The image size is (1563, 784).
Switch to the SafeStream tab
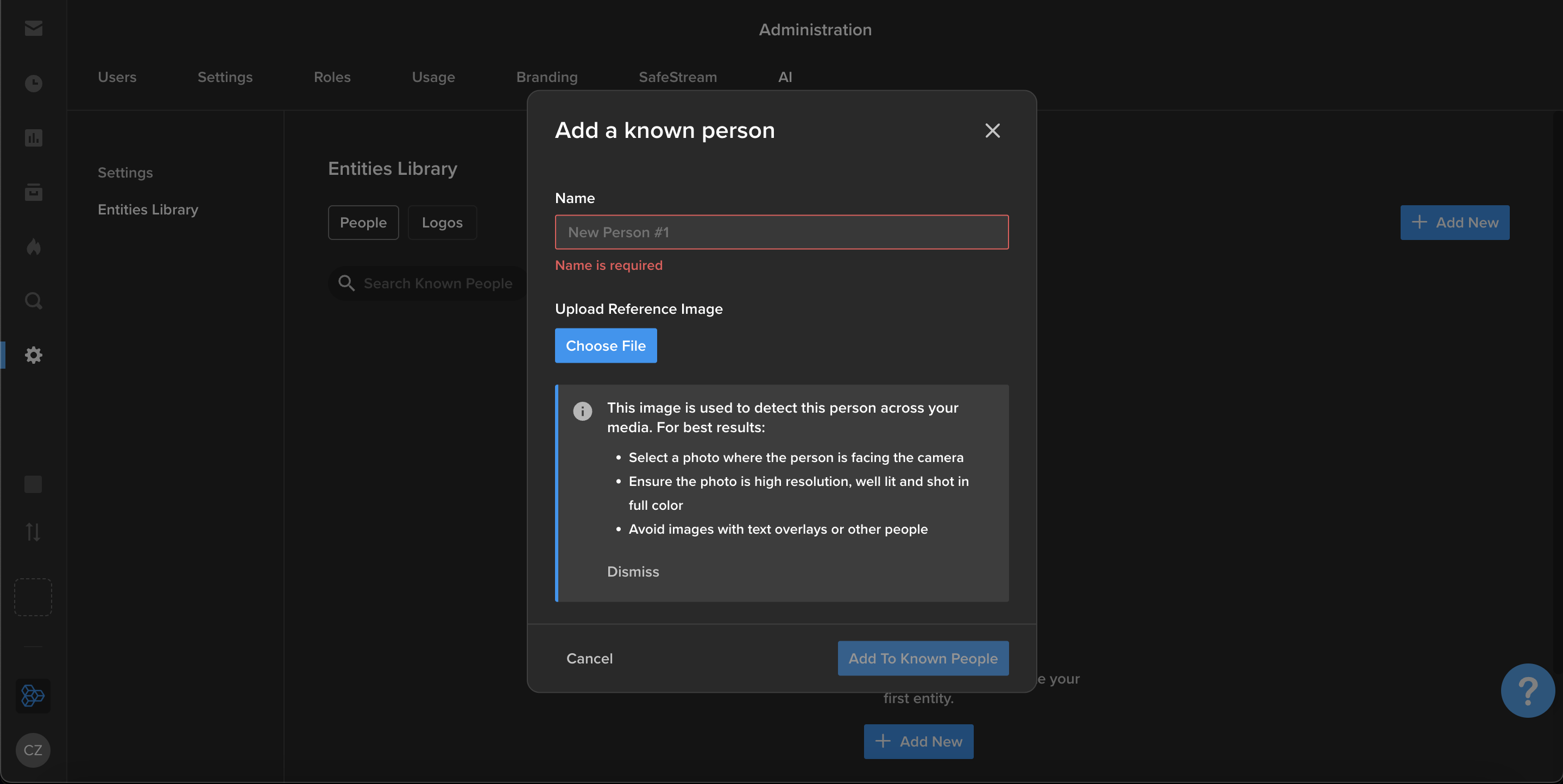click(x=678, y=77)
